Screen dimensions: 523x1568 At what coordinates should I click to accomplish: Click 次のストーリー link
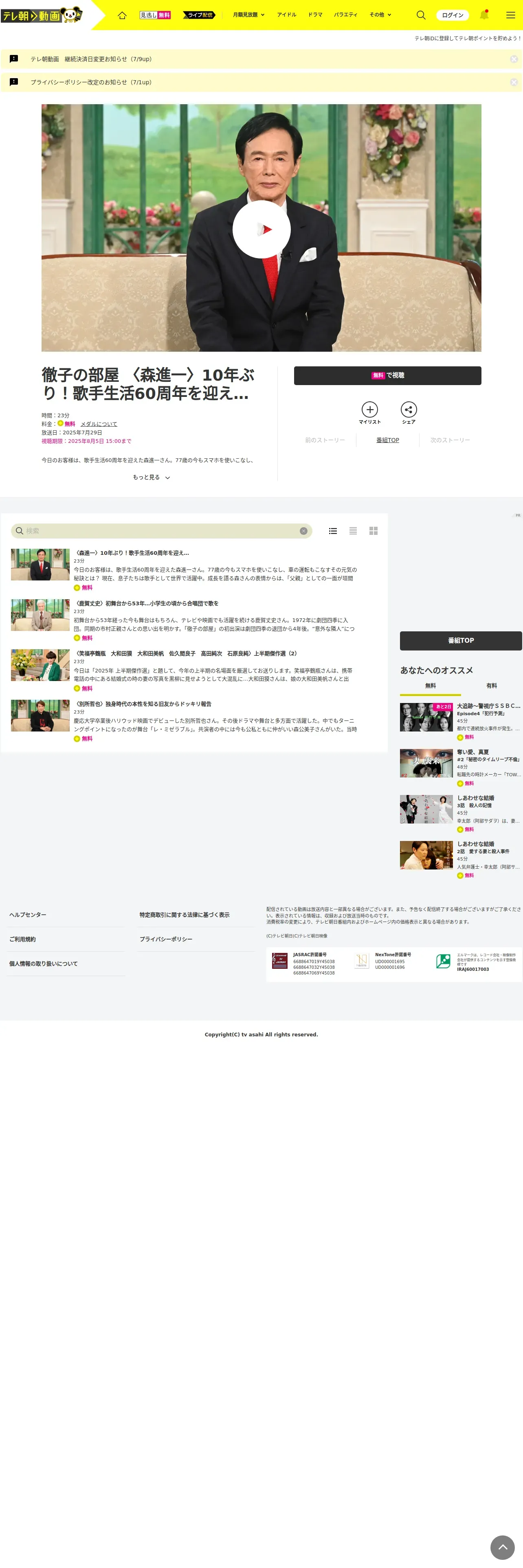point(450,440)
